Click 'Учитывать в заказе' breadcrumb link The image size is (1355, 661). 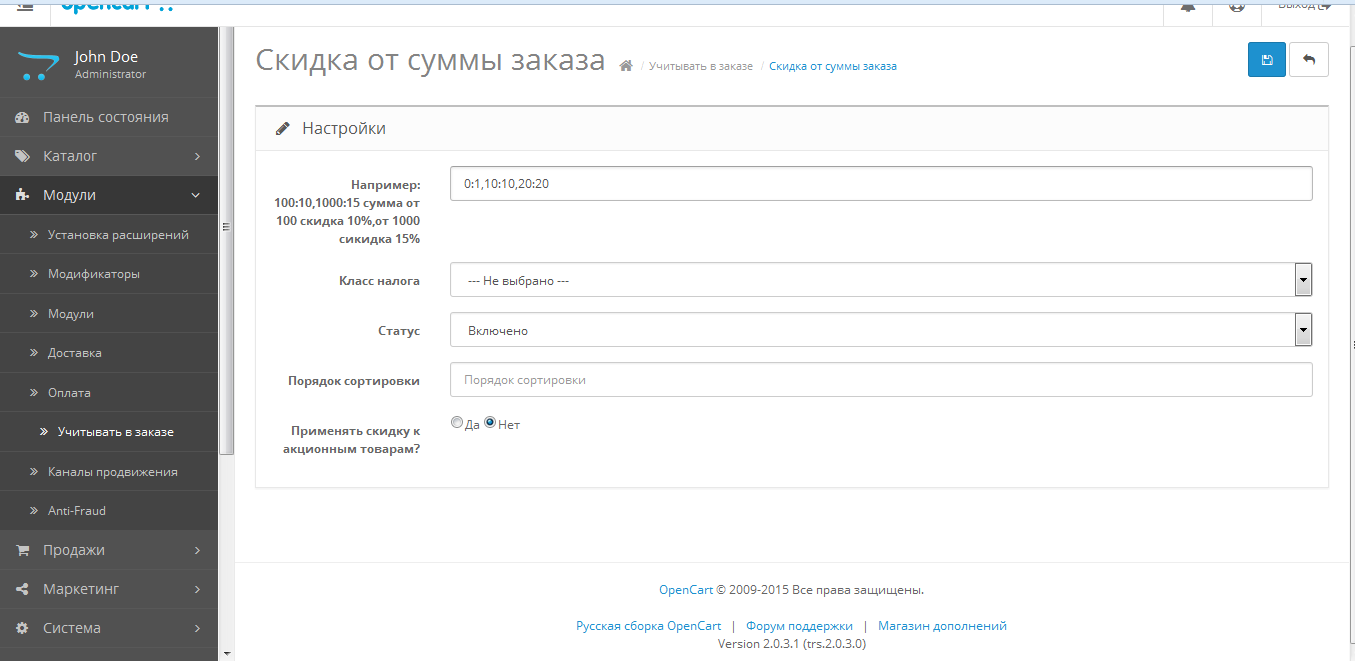click(x=700, y=66)
